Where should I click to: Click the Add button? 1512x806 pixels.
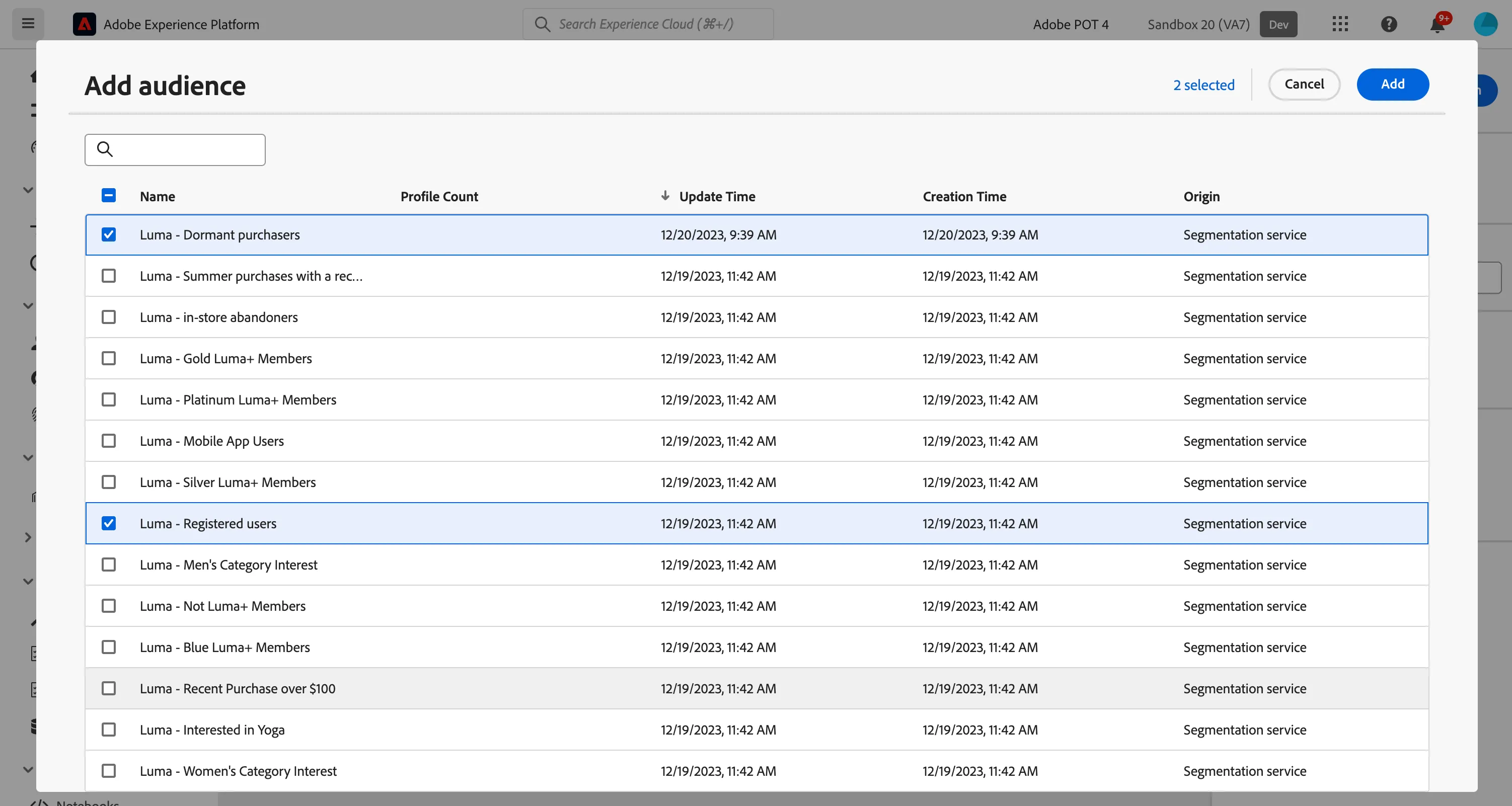click(x=1392, y=85)
